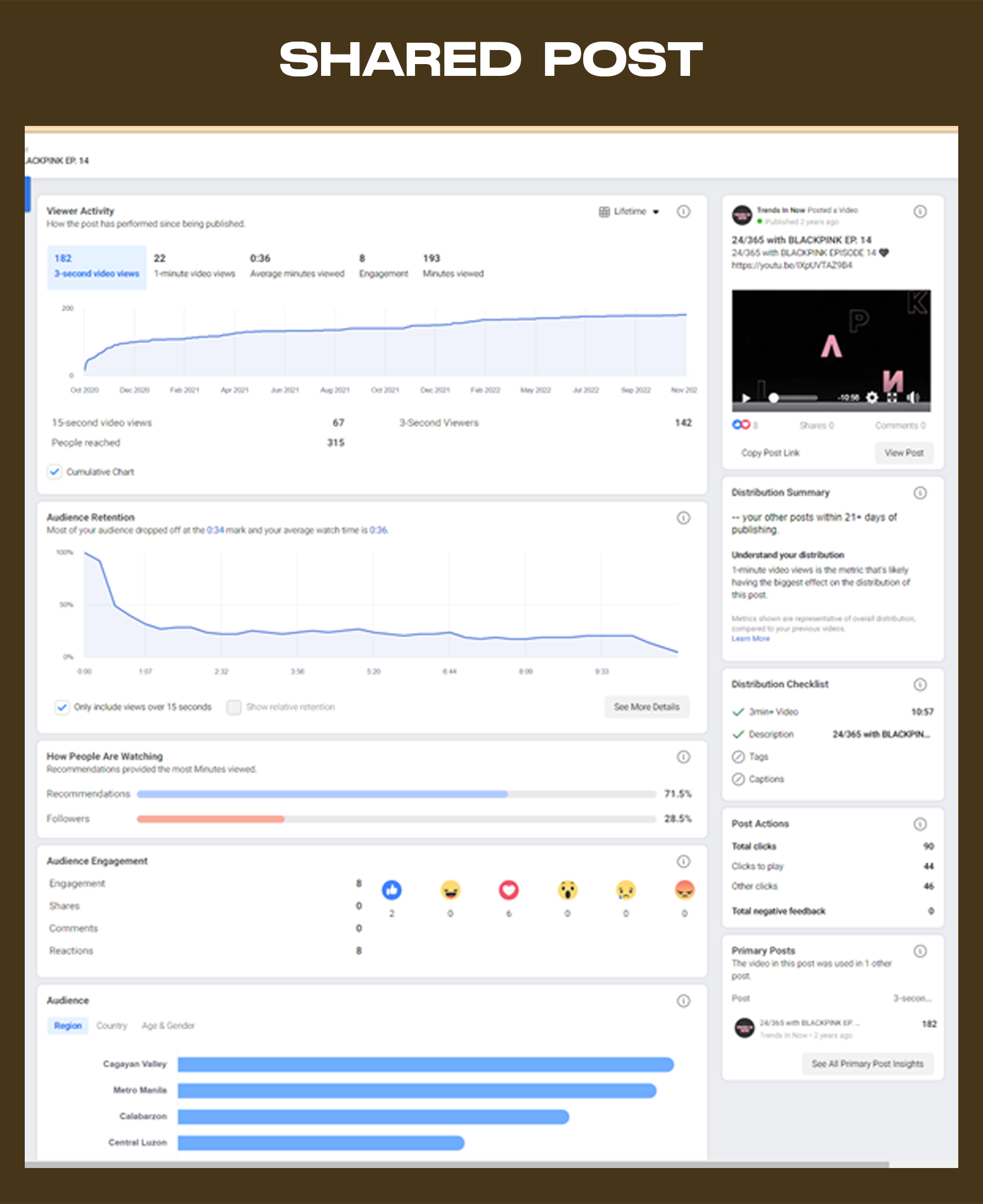Click the post title 24/365 with BLACKPINK EP. 14
The height and width of the screenshot is (1204, 983).
tap(801, 240)
